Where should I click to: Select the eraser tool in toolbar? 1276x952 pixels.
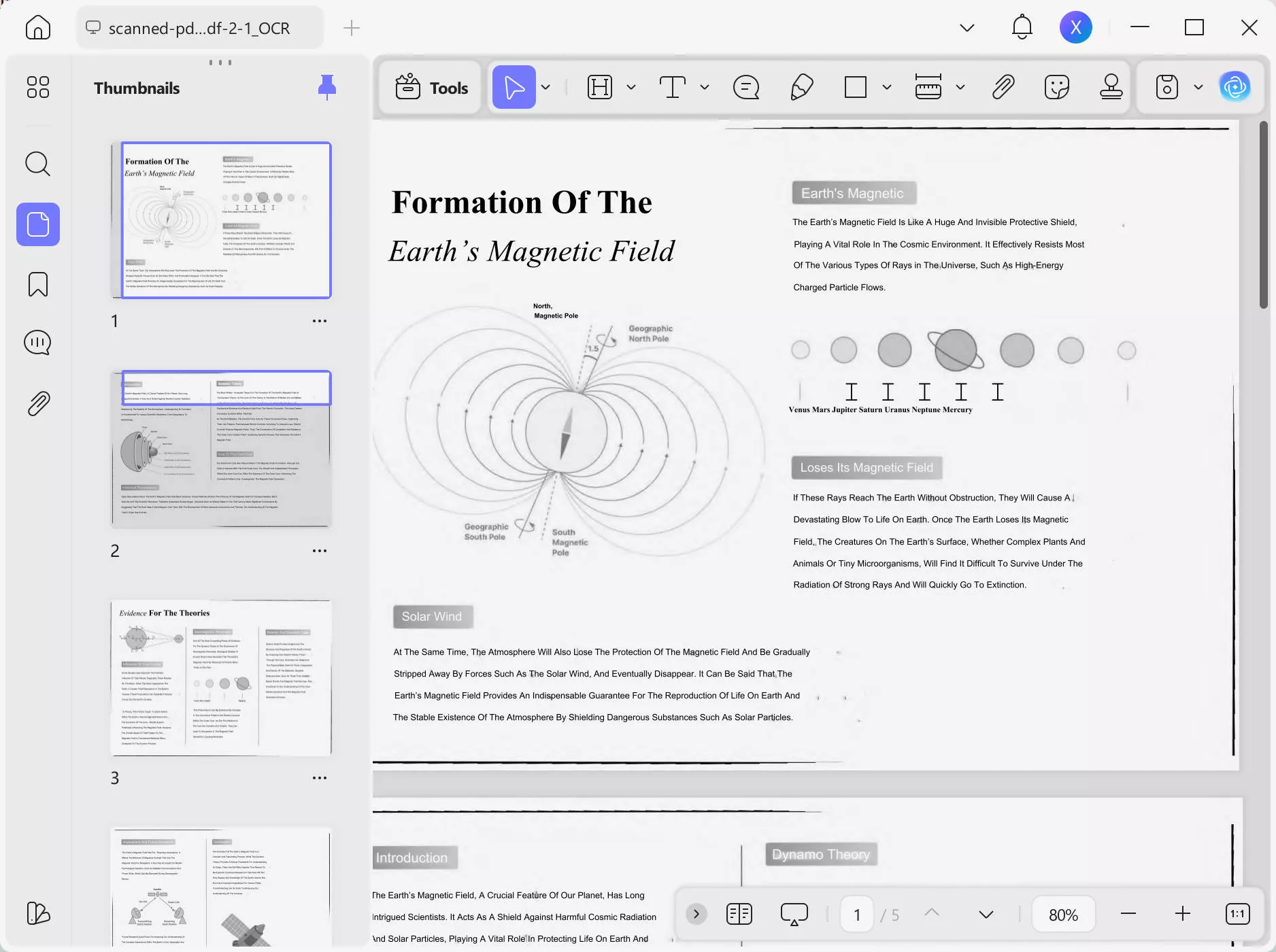pyautogui.click(x=802, y=87)
